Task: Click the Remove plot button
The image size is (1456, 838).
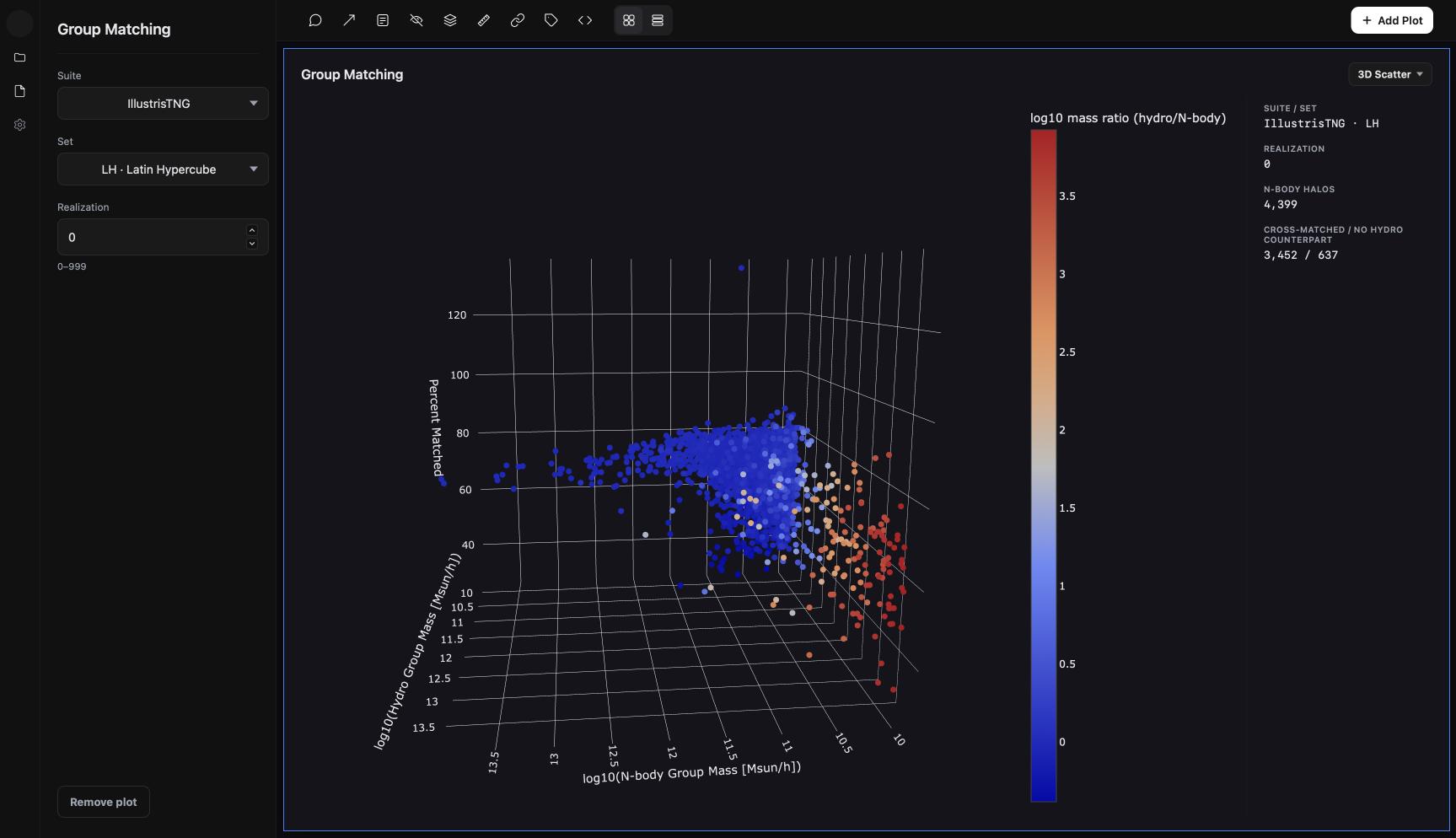Action: (x=104, y=802)
